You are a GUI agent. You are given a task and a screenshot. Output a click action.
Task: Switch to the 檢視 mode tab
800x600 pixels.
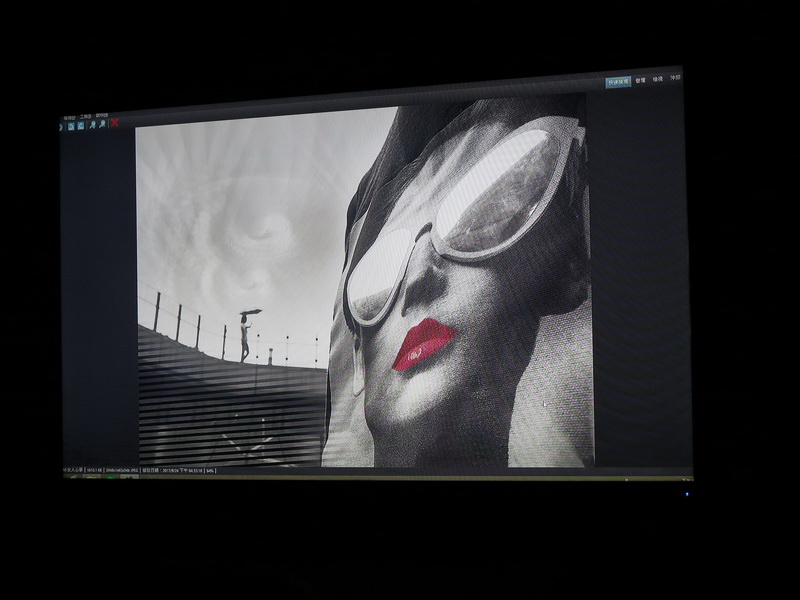[x=658, y=79]
